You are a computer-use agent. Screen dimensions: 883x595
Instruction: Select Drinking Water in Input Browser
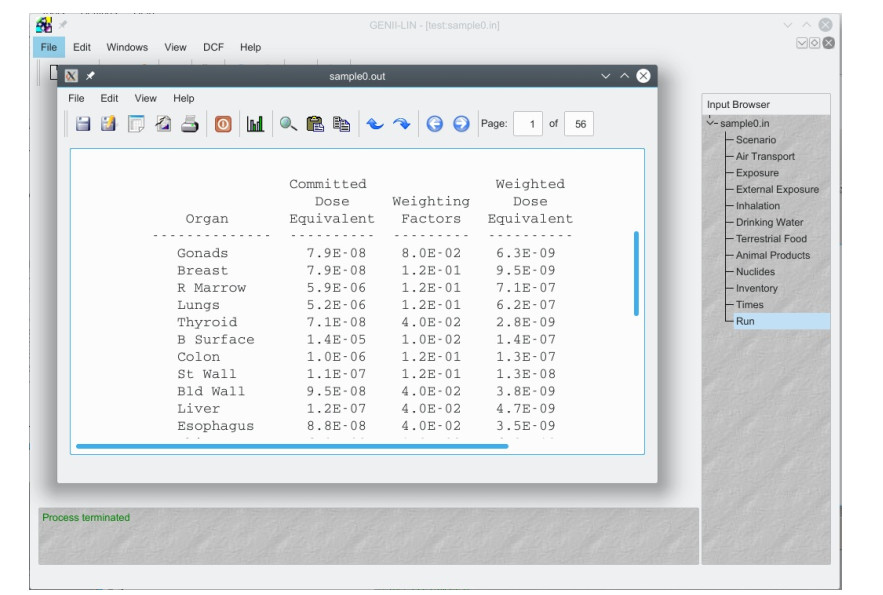pos(769,222)
